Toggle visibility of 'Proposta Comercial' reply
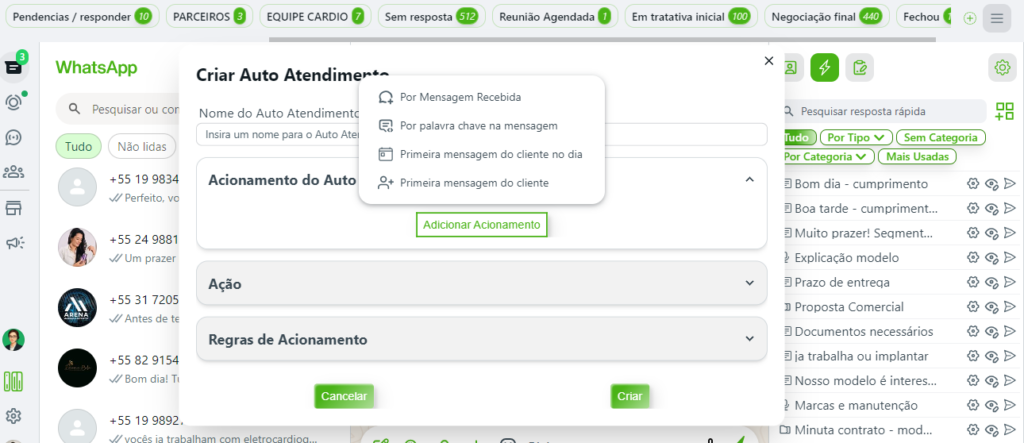 point(991,307)
